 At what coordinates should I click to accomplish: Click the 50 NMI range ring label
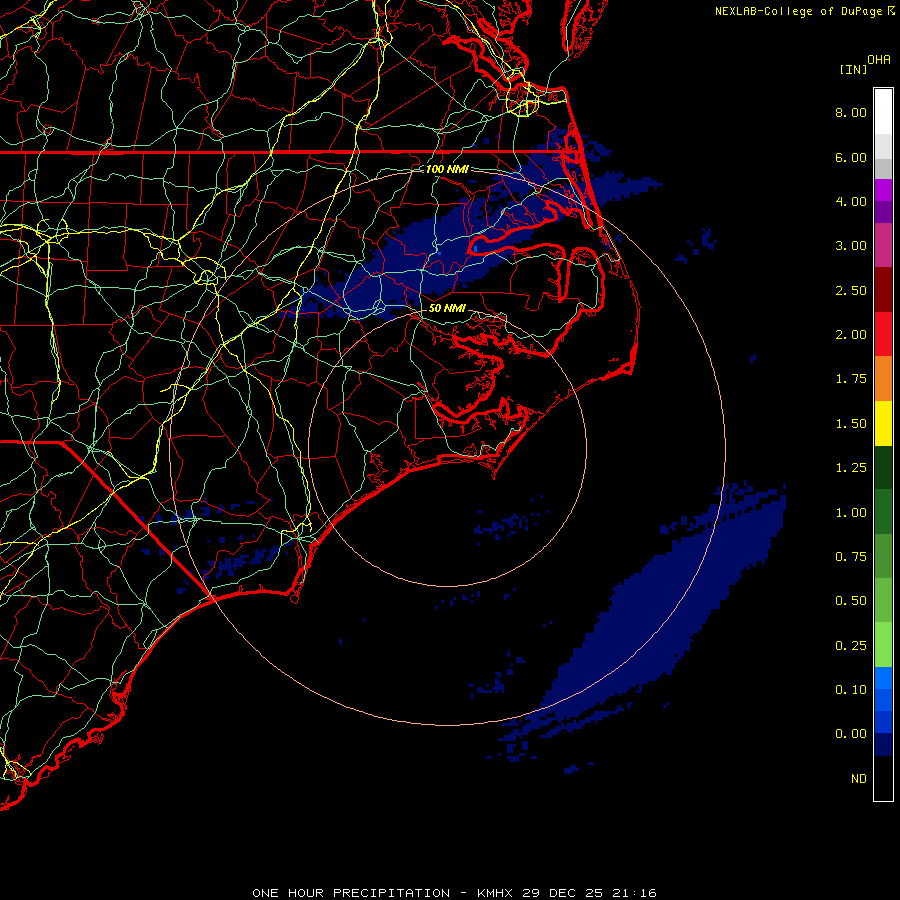tap(447, 308)
